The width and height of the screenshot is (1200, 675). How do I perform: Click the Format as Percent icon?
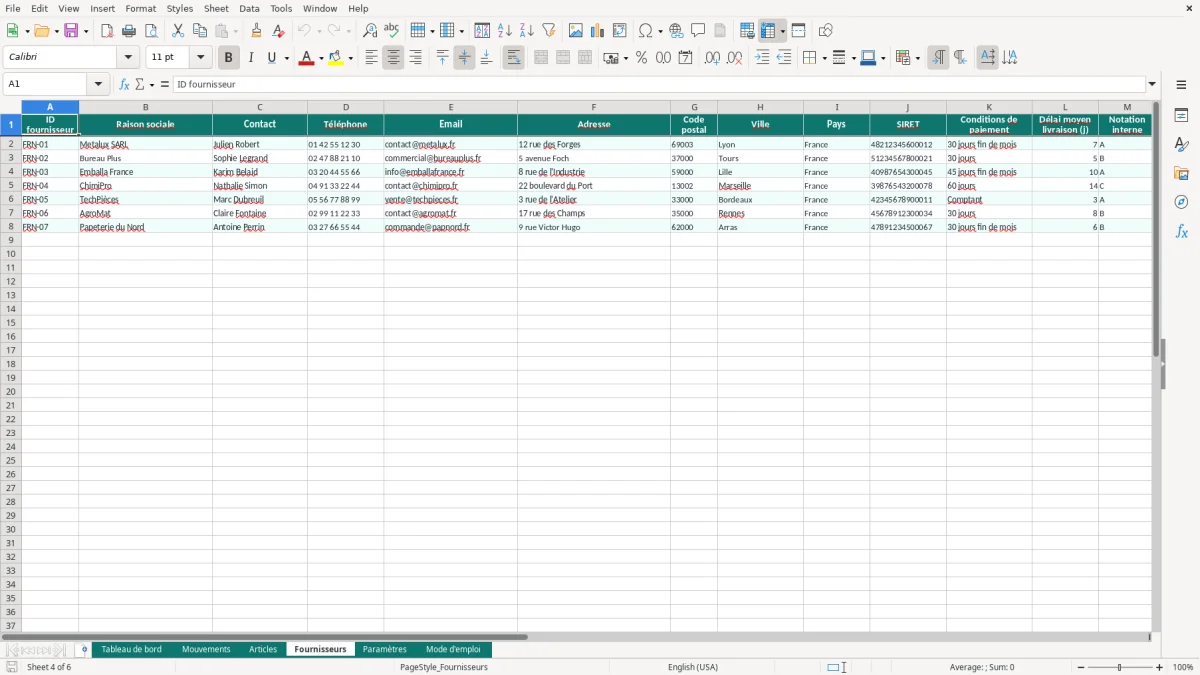(x=641, y=58)
